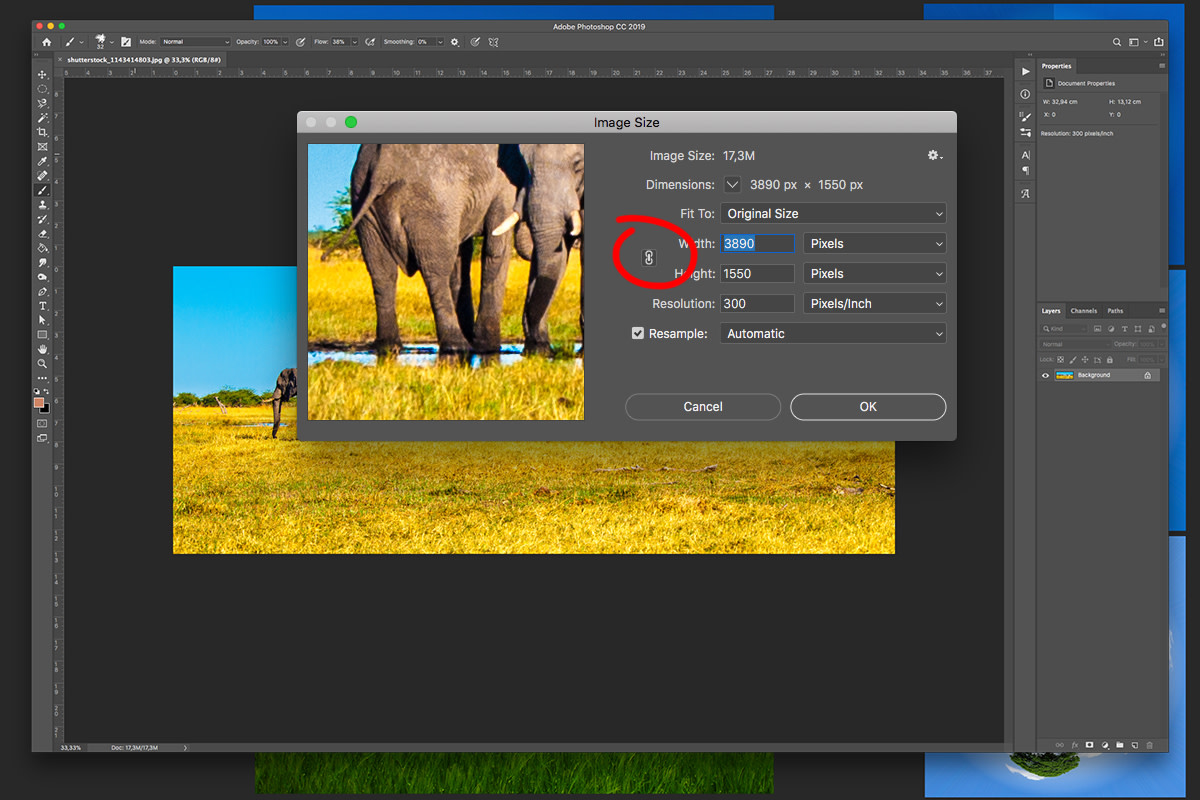
Task: Click the background color swatch
Action: (x=46, y=407)
